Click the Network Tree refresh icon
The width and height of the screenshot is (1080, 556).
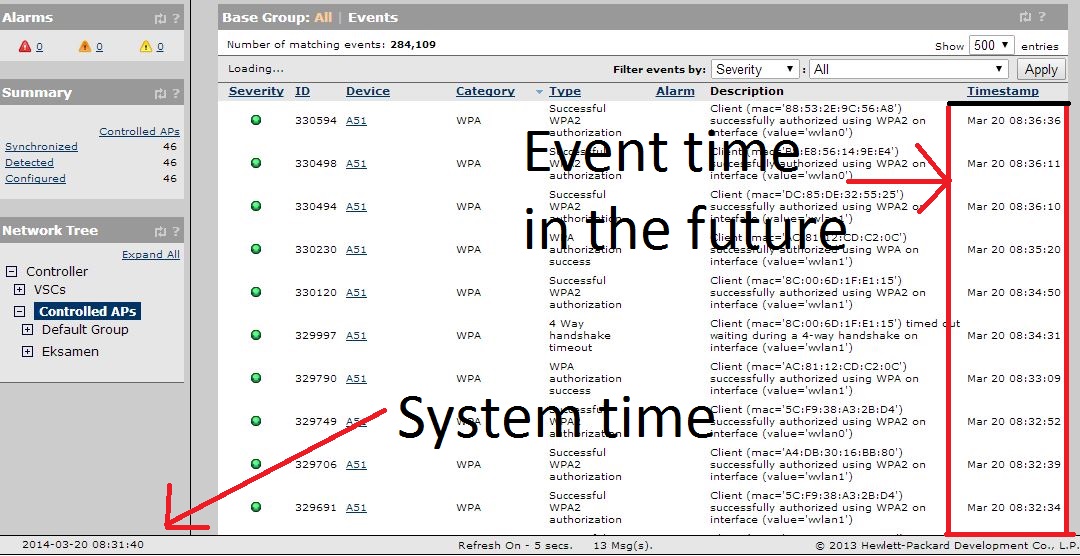pos(161,231)
